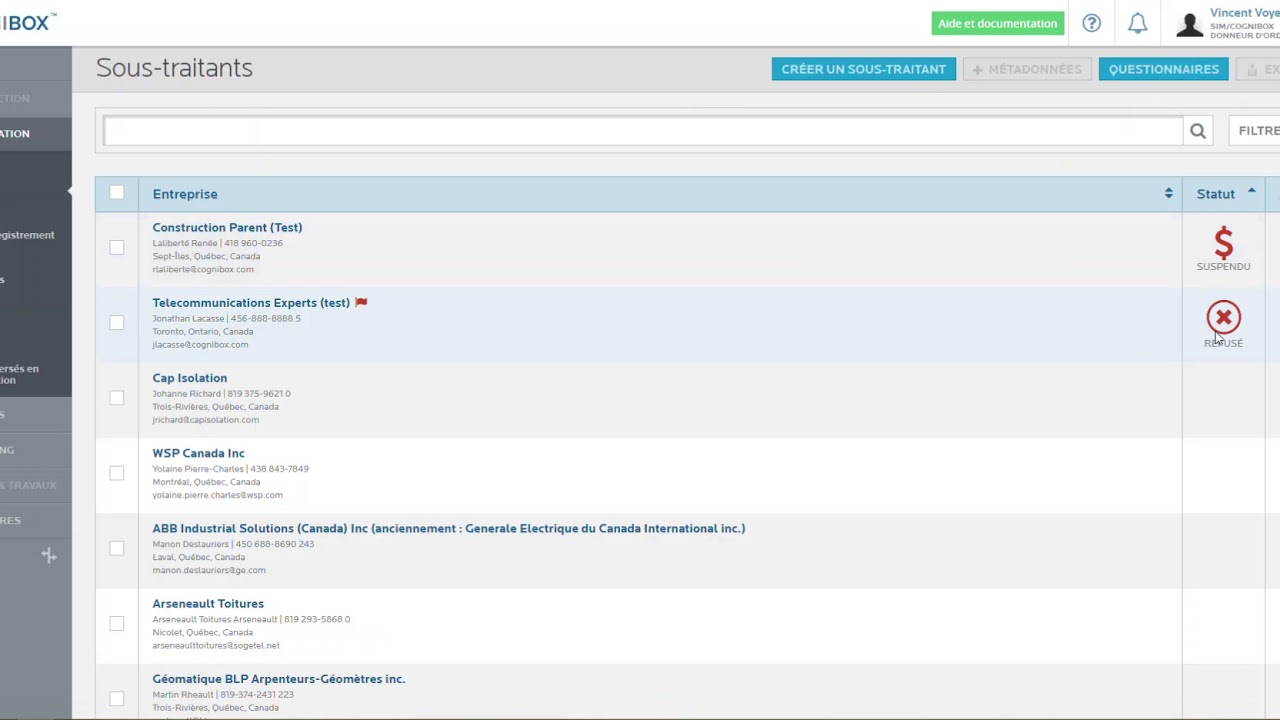This screenshot has height=720, width=1280.
Task: Click the Aide et documentation button
Action: [997, 23]
